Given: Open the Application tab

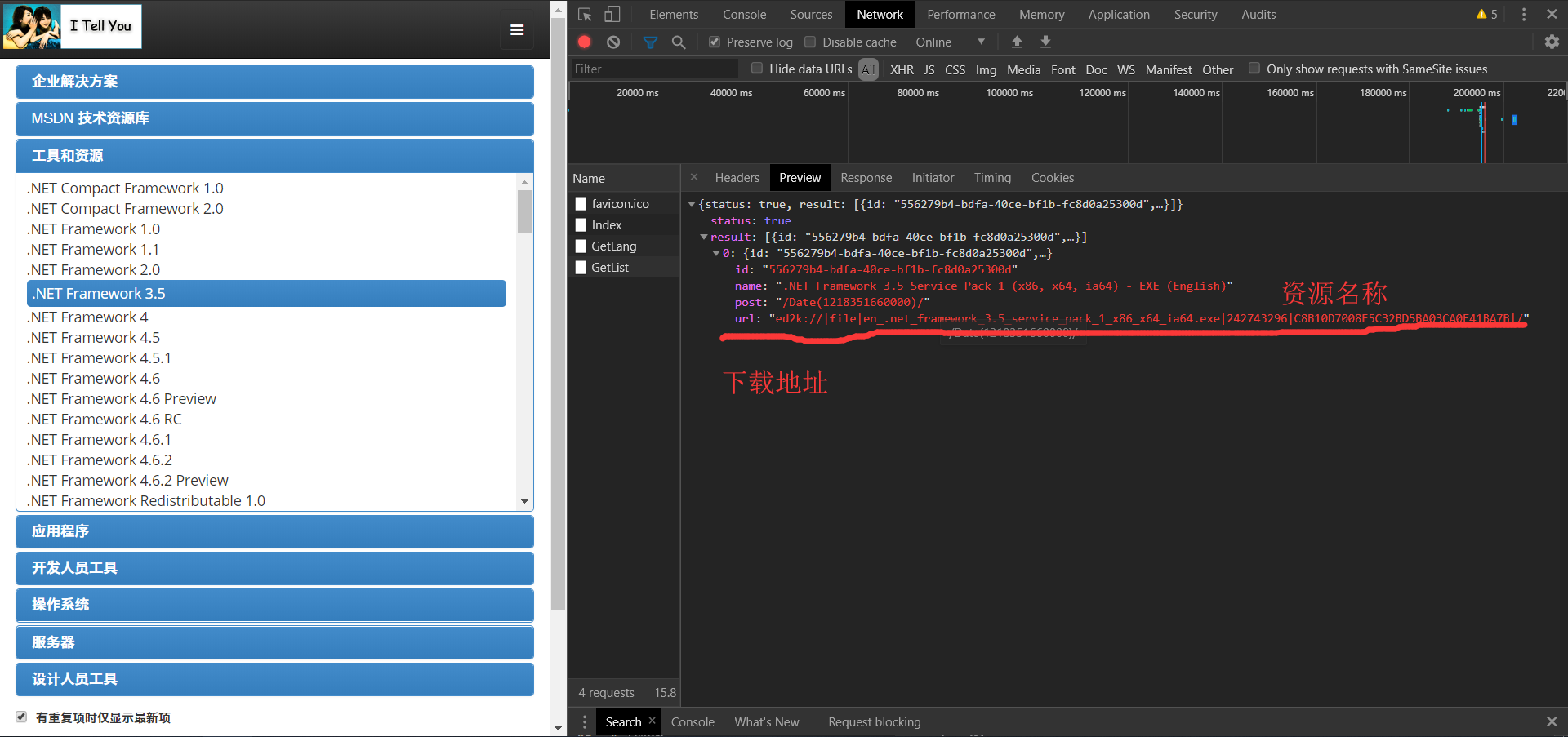Looking at the screenshot, I should (1118, 15).
